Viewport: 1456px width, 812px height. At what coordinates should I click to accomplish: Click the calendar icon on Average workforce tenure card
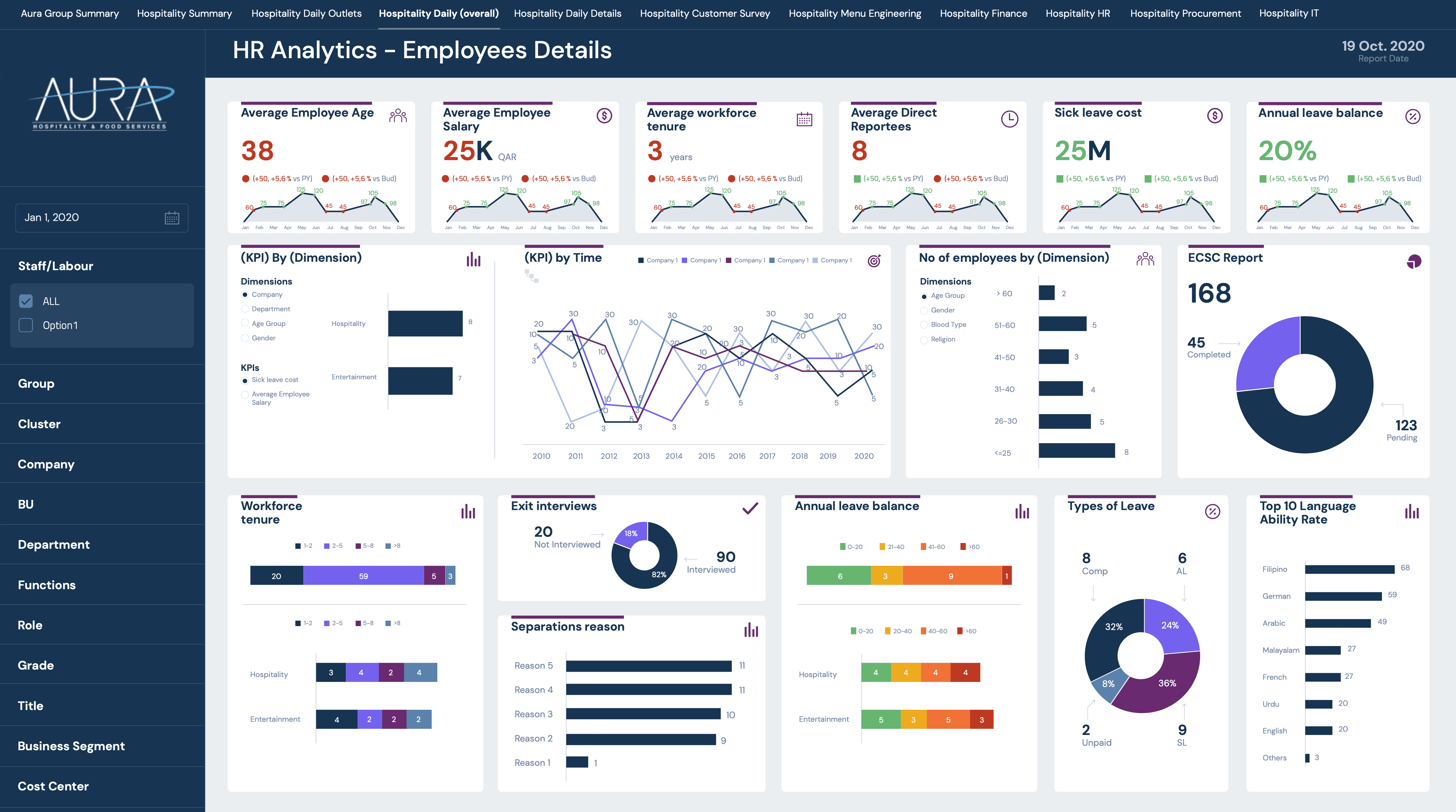click(804, 119)
